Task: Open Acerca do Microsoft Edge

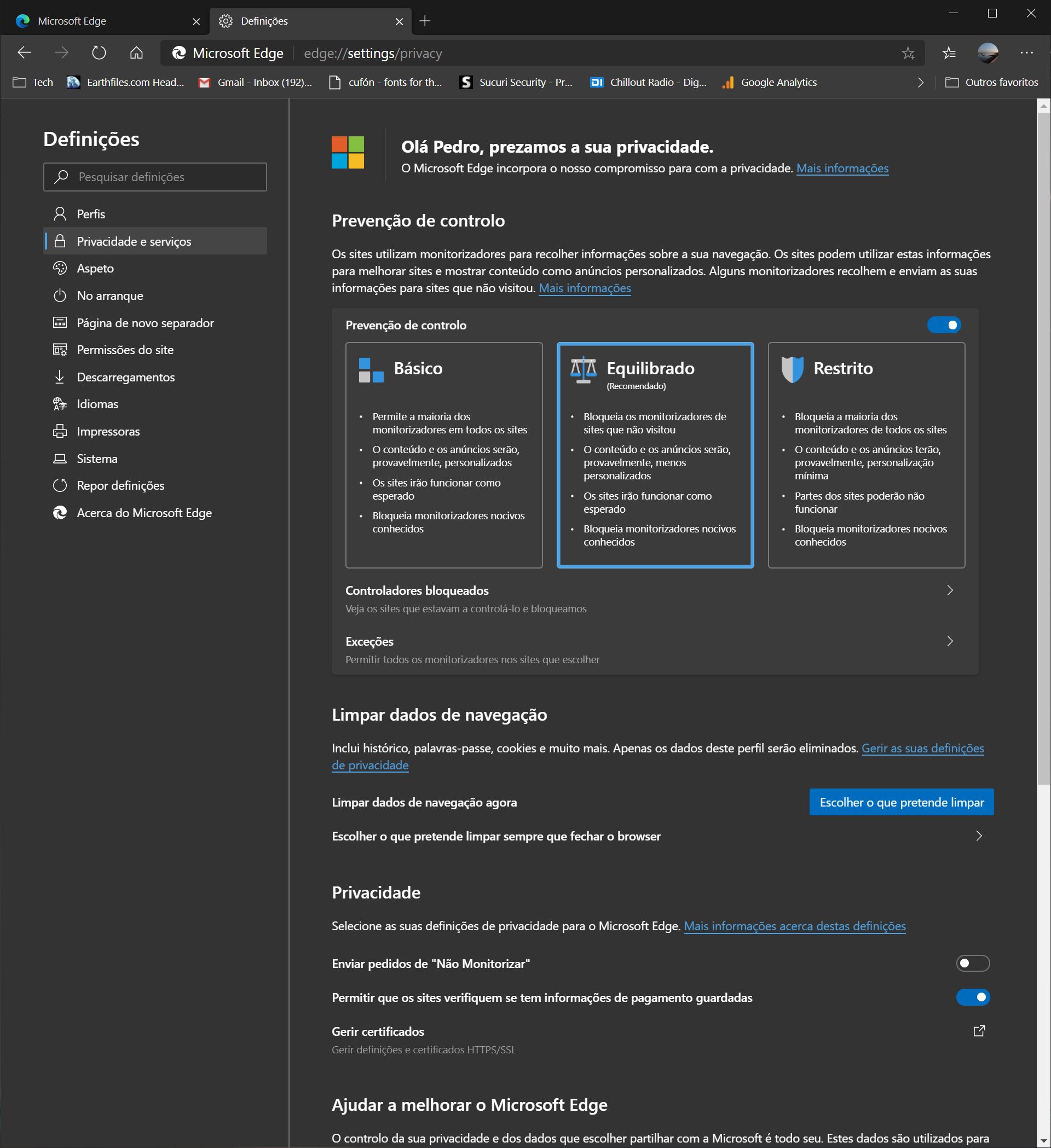Action: pyautogui.click(x=155, y=513)
